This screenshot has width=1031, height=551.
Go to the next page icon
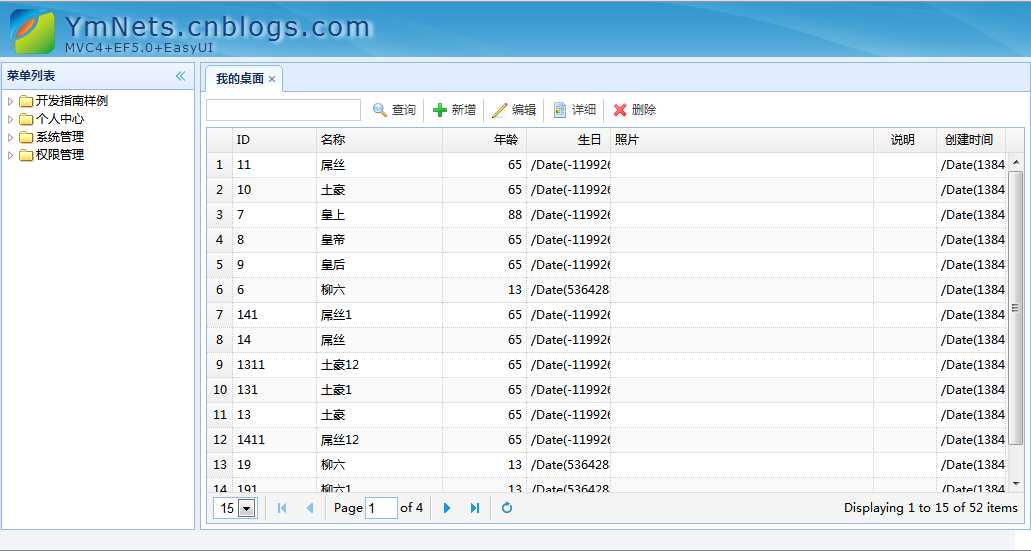pos(447,508)
